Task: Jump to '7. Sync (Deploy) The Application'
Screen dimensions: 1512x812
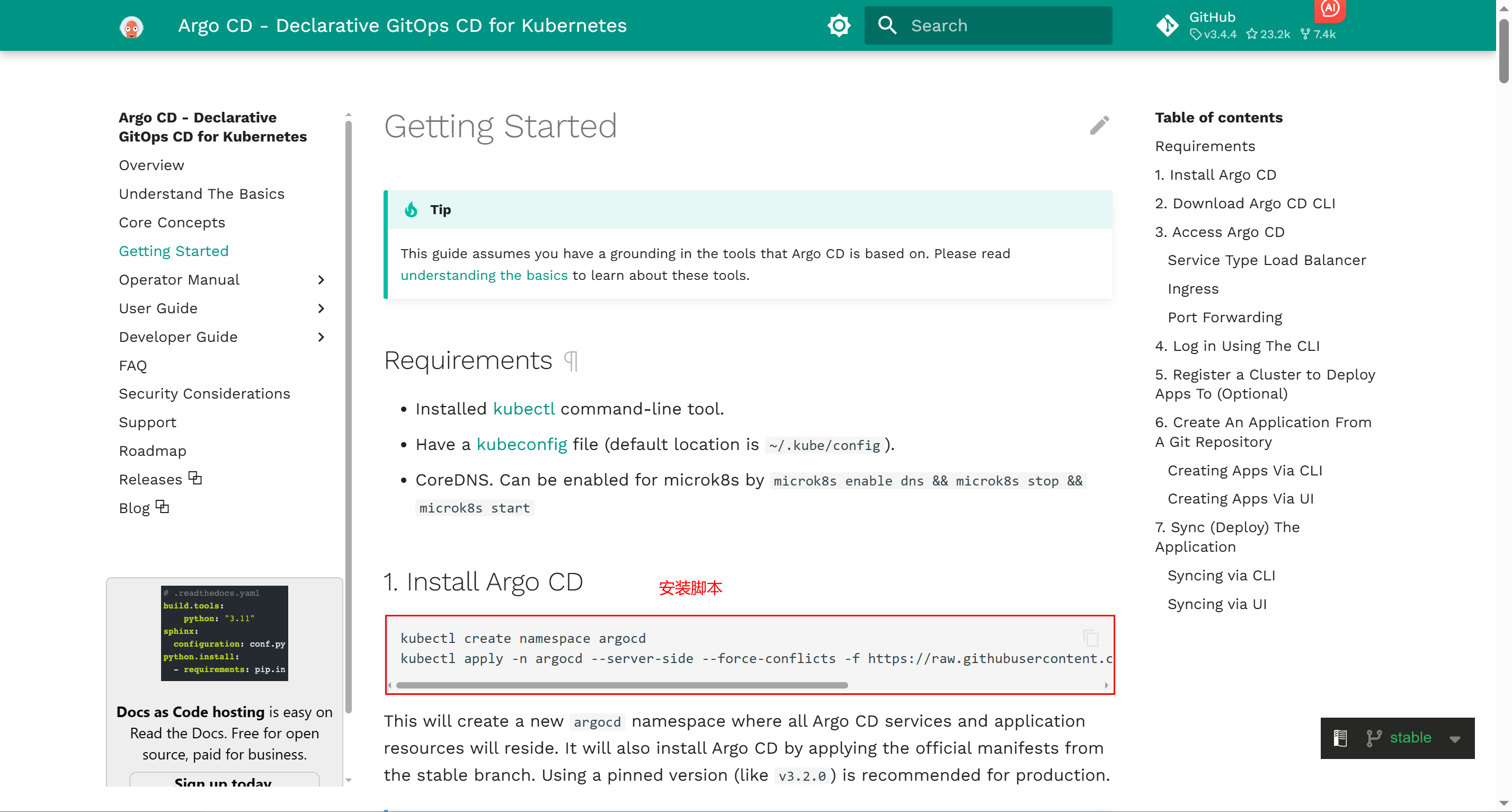Action: click(1227, 537)
